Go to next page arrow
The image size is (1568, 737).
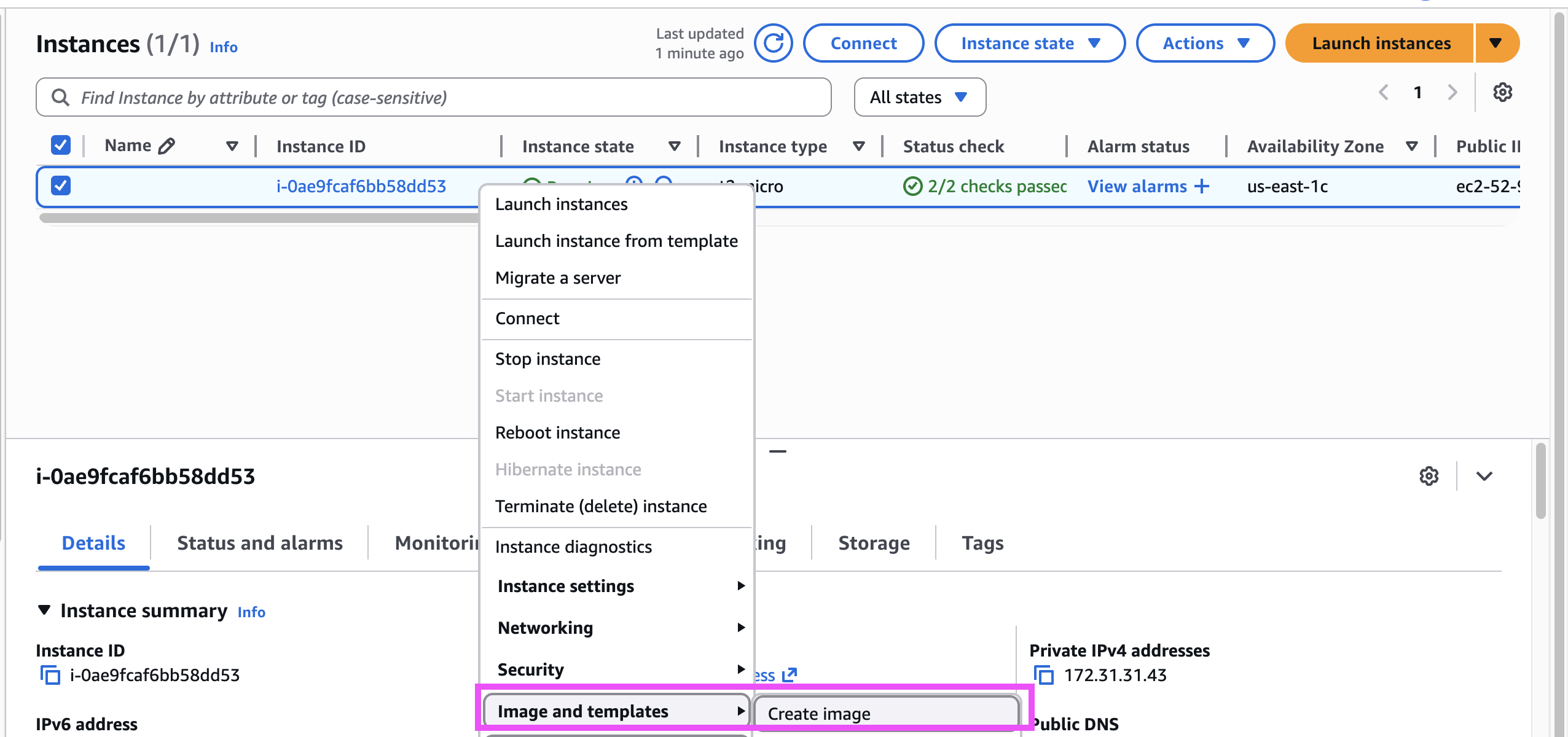click(x=1452, y=93)
